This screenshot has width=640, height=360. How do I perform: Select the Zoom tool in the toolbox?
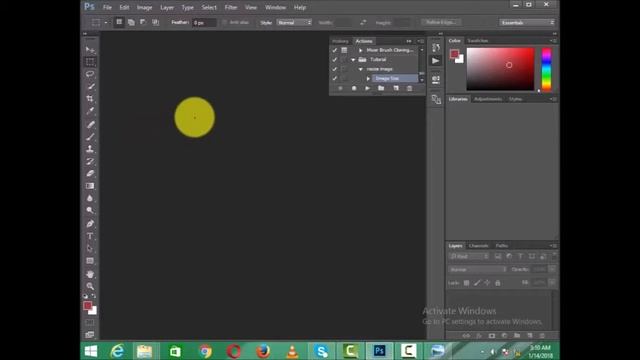(90, 287)
